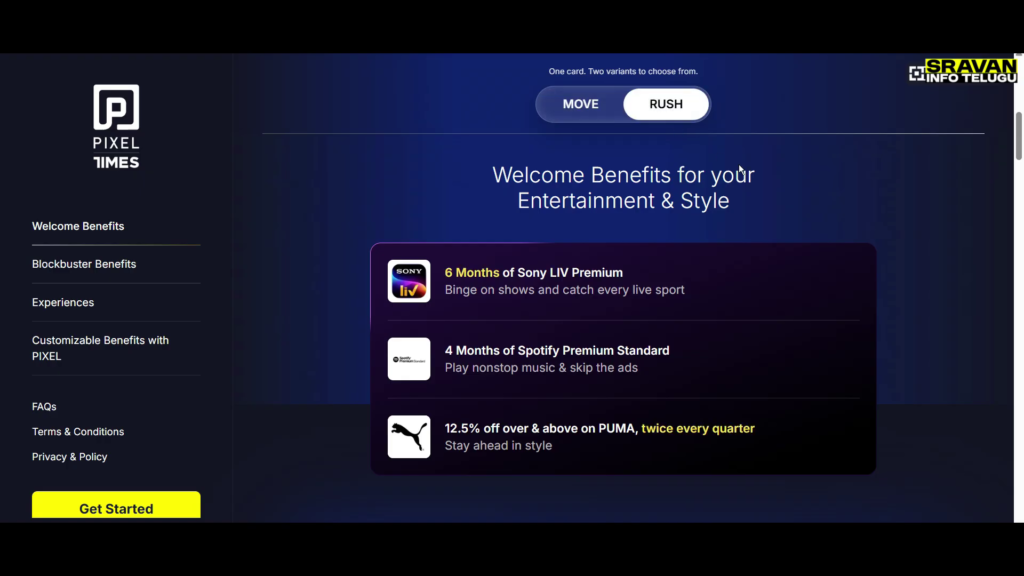The height and width of the screenshot is (576, 1024).
Task: Switch card variant to MOVE
Action: point(581,104)
